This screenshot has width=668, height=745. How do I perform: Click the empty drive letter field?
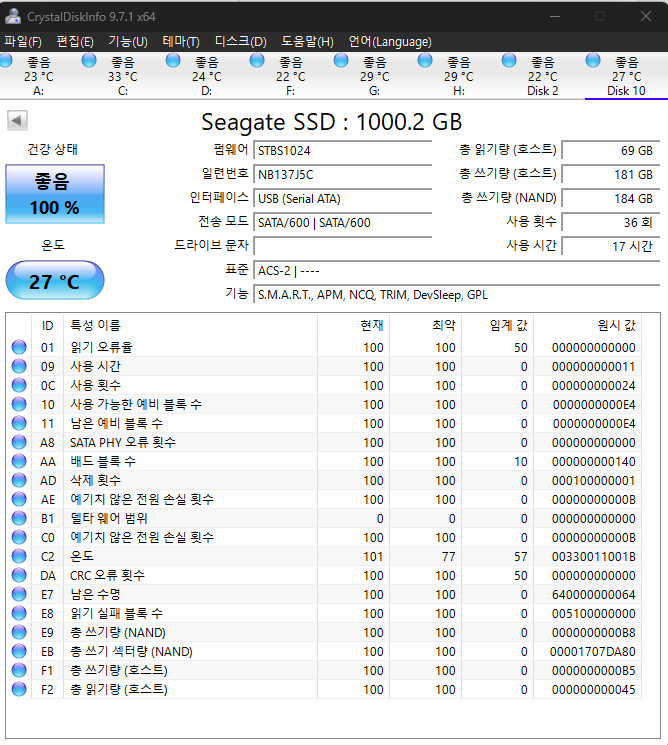click(x=343, y=246)
